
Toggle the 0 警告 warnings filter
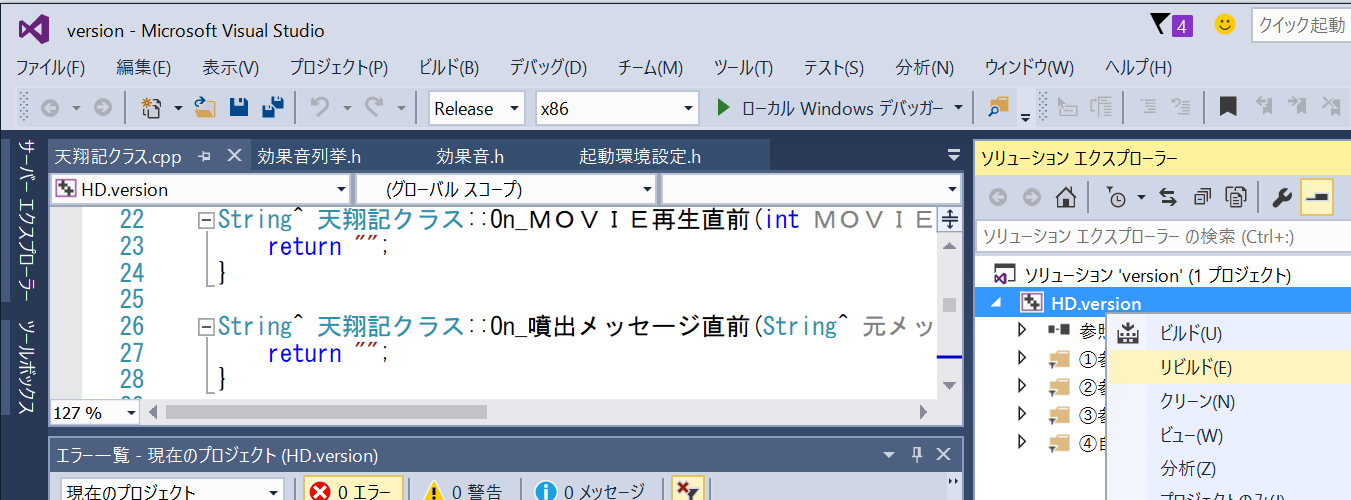[x=465, y=491]
